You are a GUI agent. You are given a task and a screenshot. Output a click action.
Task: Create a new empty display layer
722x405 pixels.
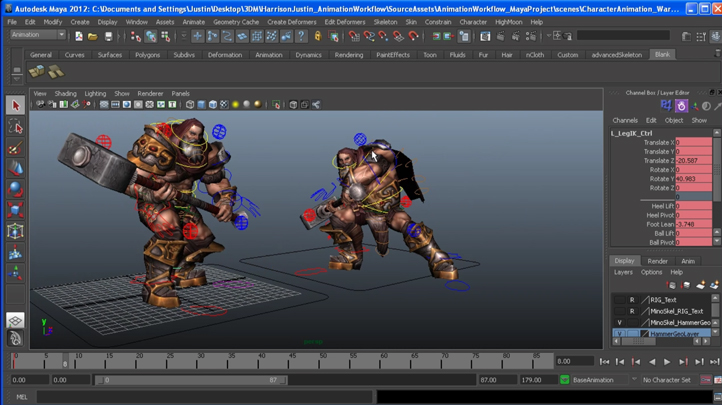700,286
